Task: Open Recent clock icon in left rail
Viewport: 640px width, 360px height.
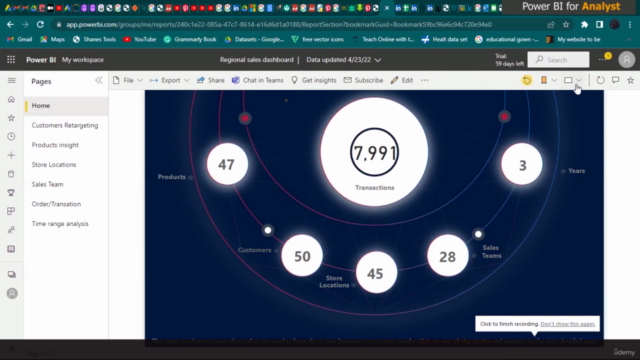Action: [11, 136]
